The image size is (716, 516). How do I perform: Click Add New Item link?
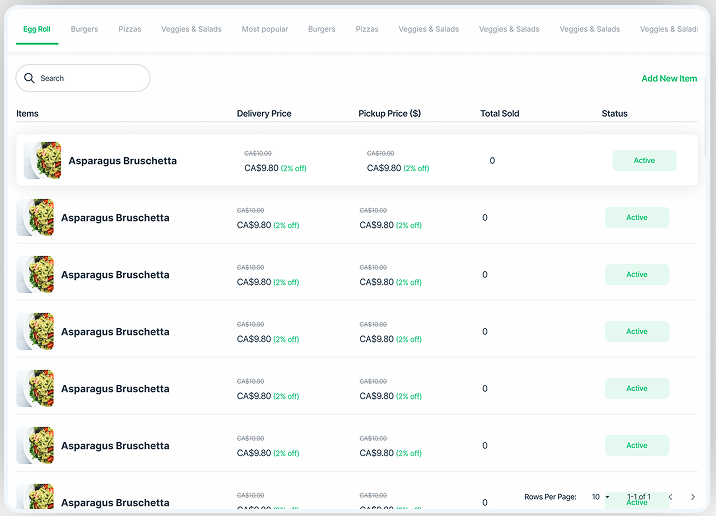(x=669, y=78)
